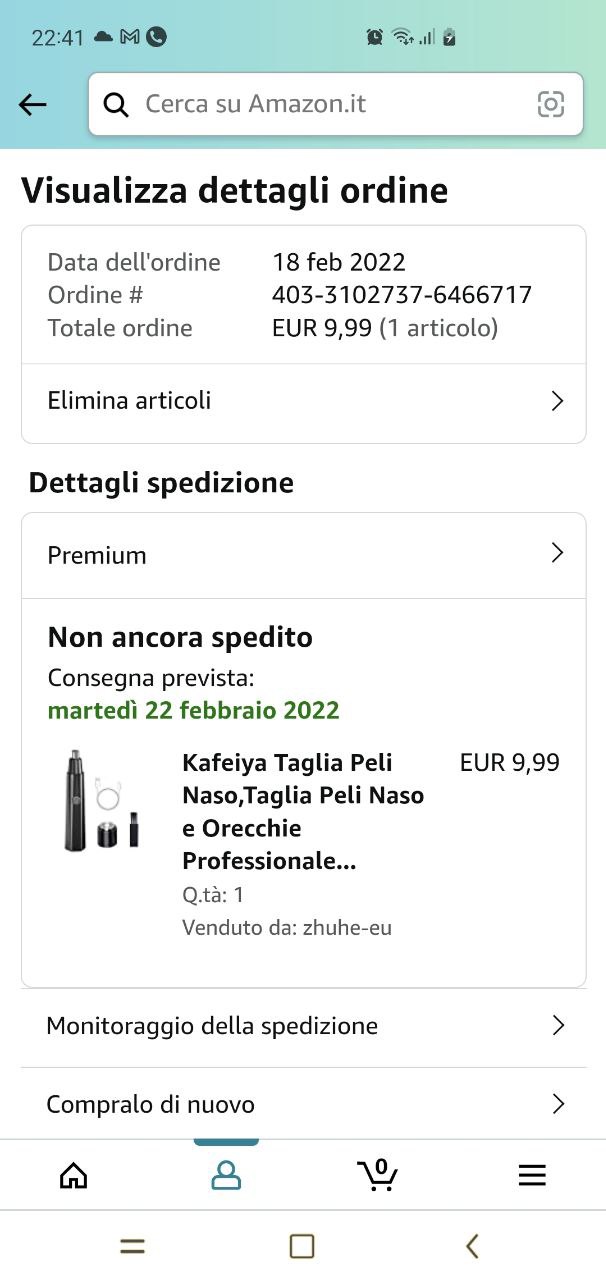Open the account profile tab icon
606x1280 pixels.
pyautogui.click(x=226, y=1175)
